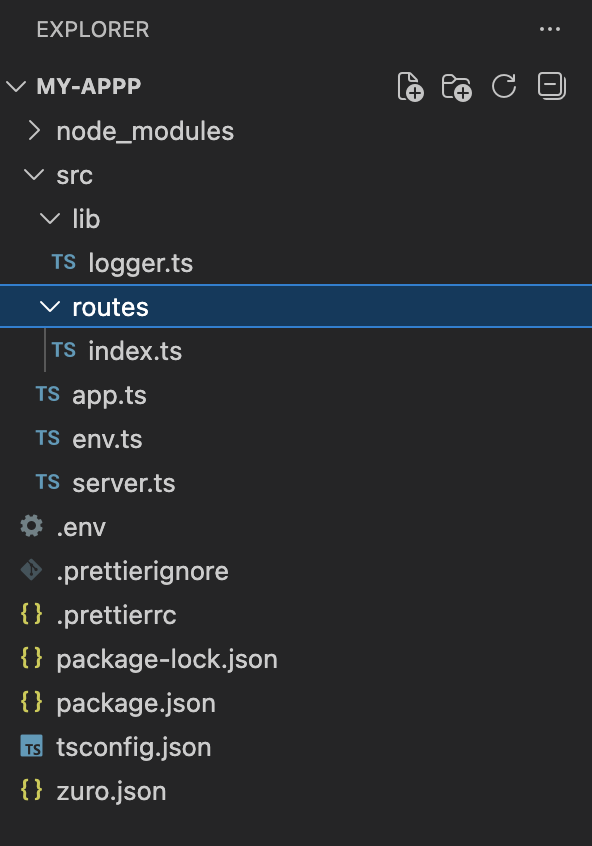Click the New File icon
Image resolution: width=592 pixels, height=846 pixels.
[410, 87]
